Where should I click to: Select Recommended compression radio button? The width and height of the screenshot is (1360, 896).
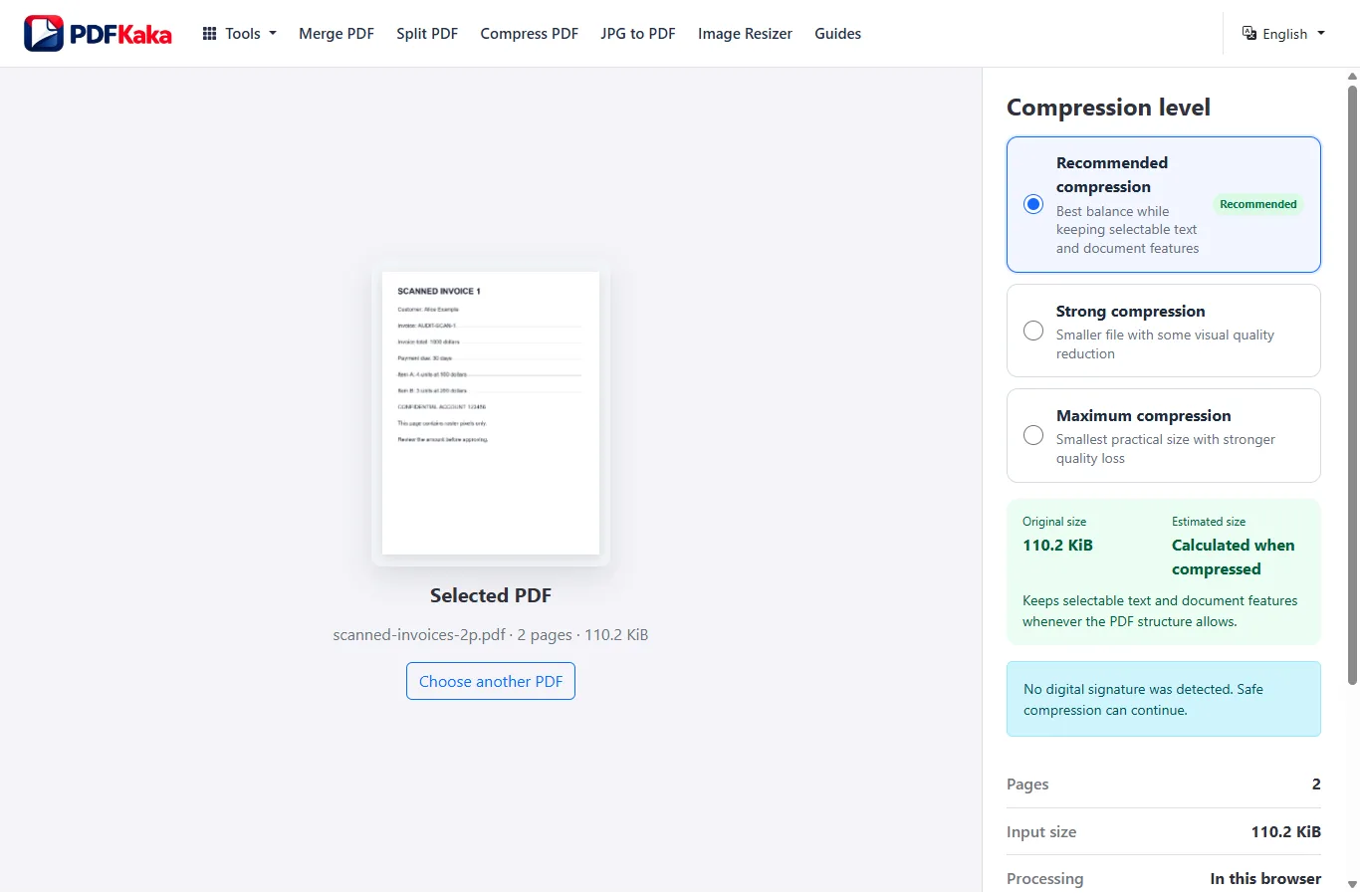pos(1033,204)
